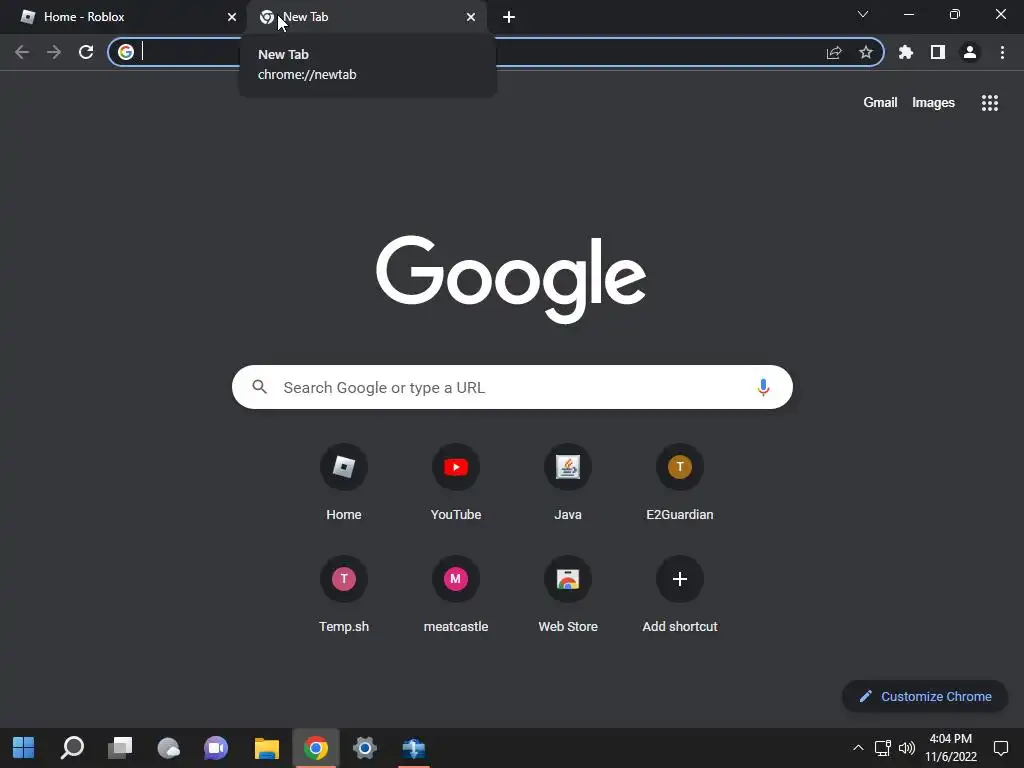Start voice search with the microphone icon

pyautogui.click(x=763, y=387)
